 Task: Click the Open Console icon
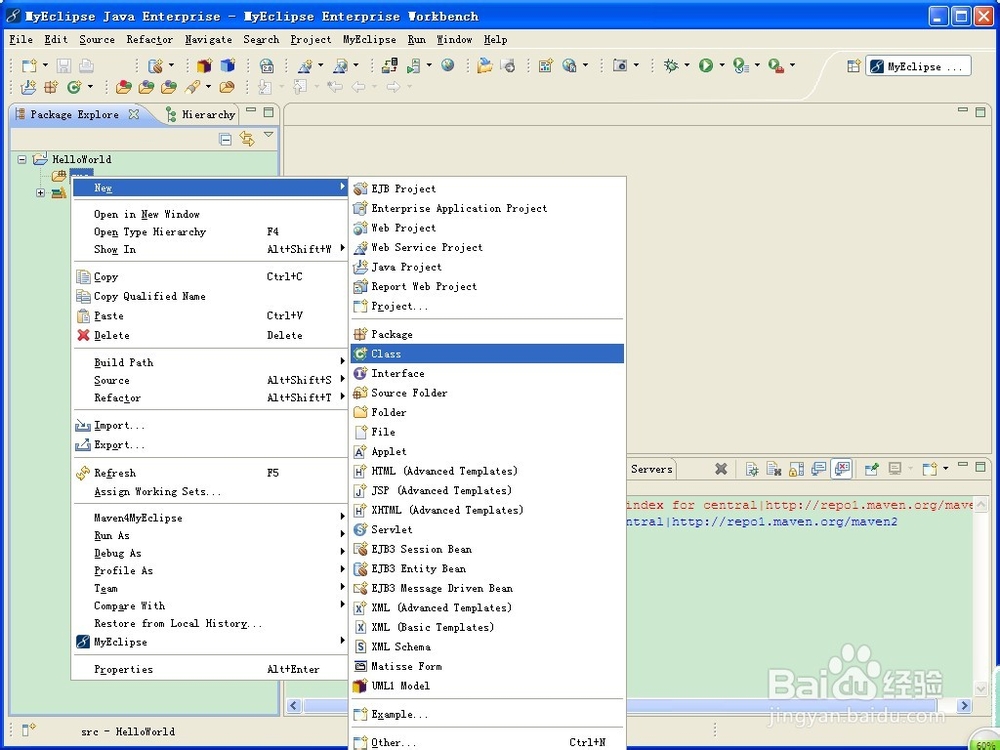[x=930, y=469]
